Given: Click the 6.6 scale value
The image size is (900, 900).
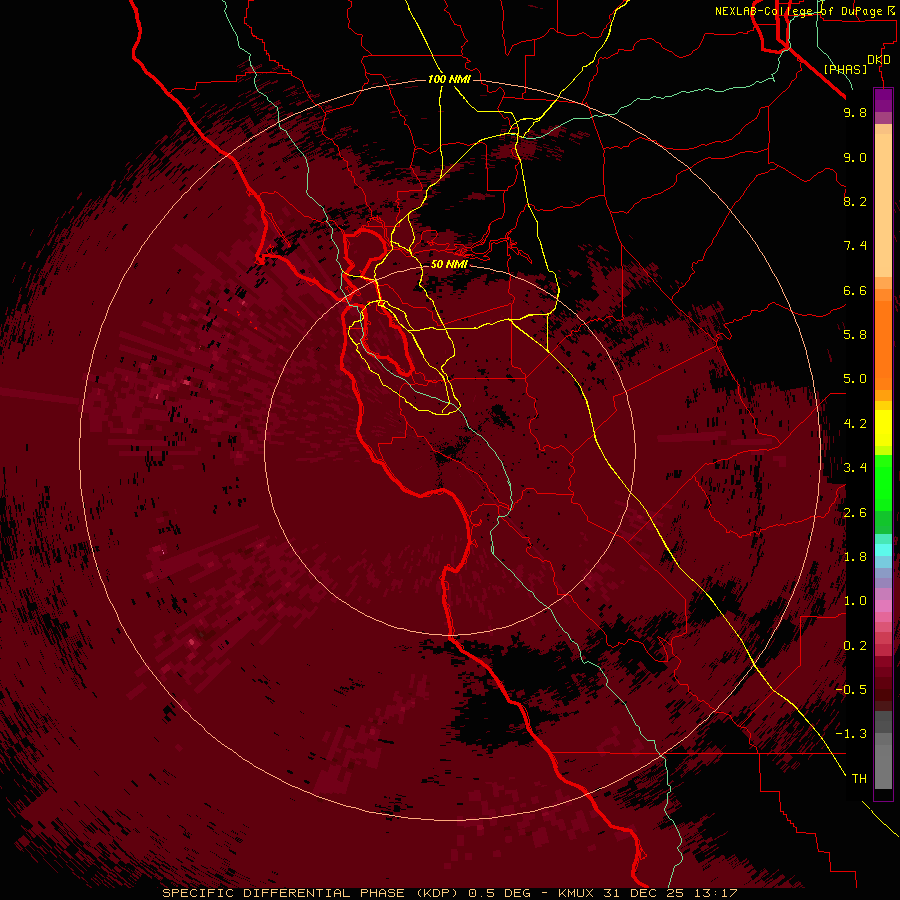Looking at the screenshot, I should coord(855,290).
